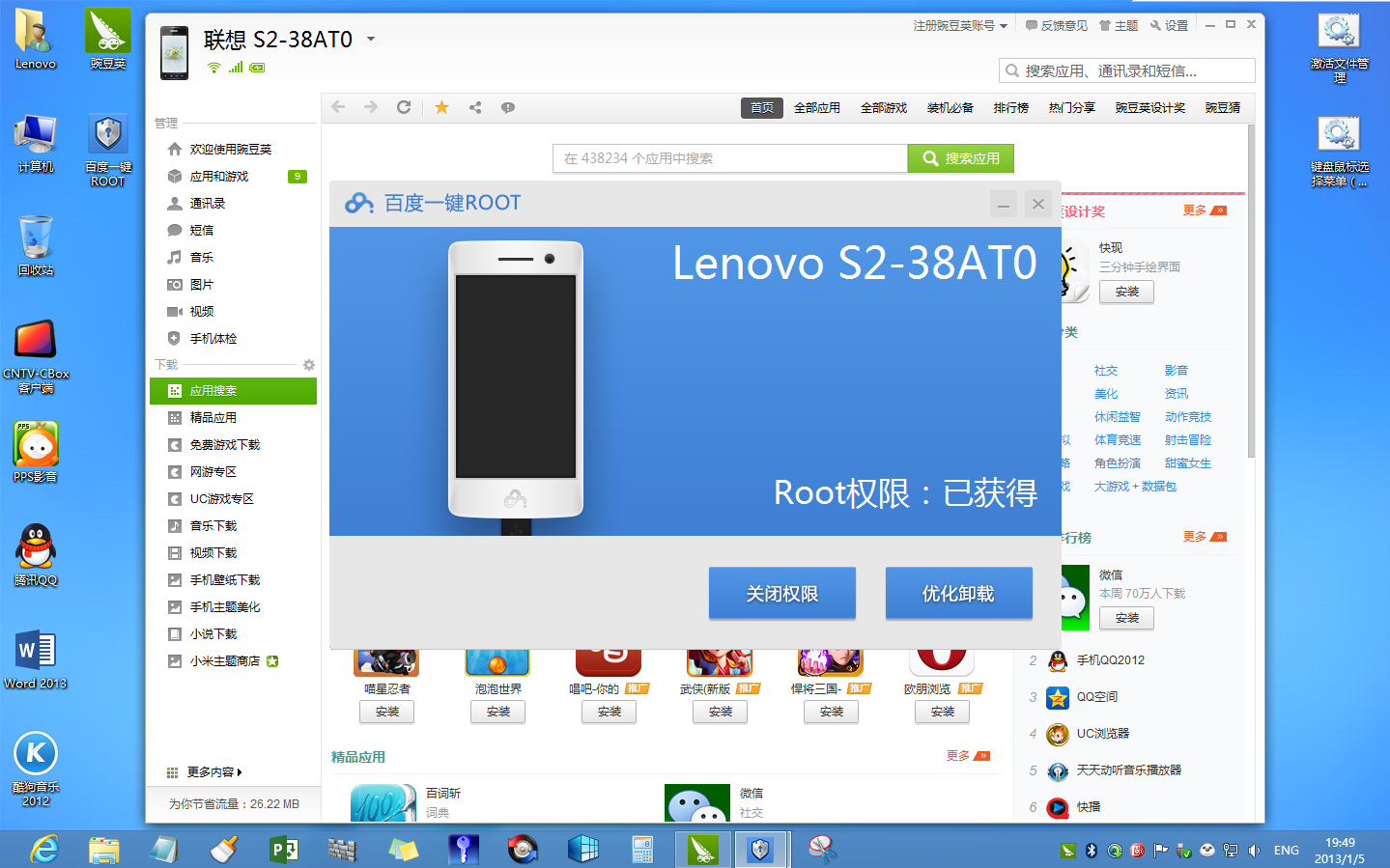The height and width of the screenshot is (868, 1390).
Task: Open the 酷狗音乐 2012 desktop icon
Action: (x=36, y=769)
